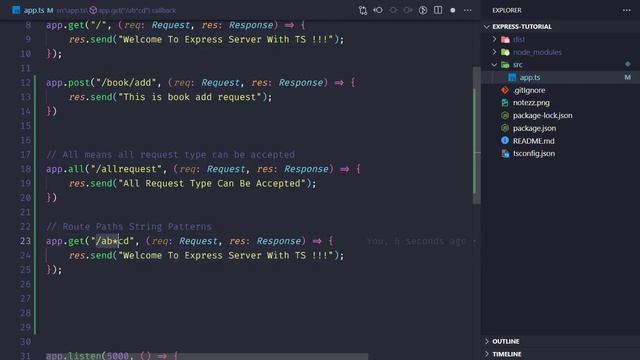640x360 pixels.
Task: Click the app.get callback breadcrumb
Action: 137,10
